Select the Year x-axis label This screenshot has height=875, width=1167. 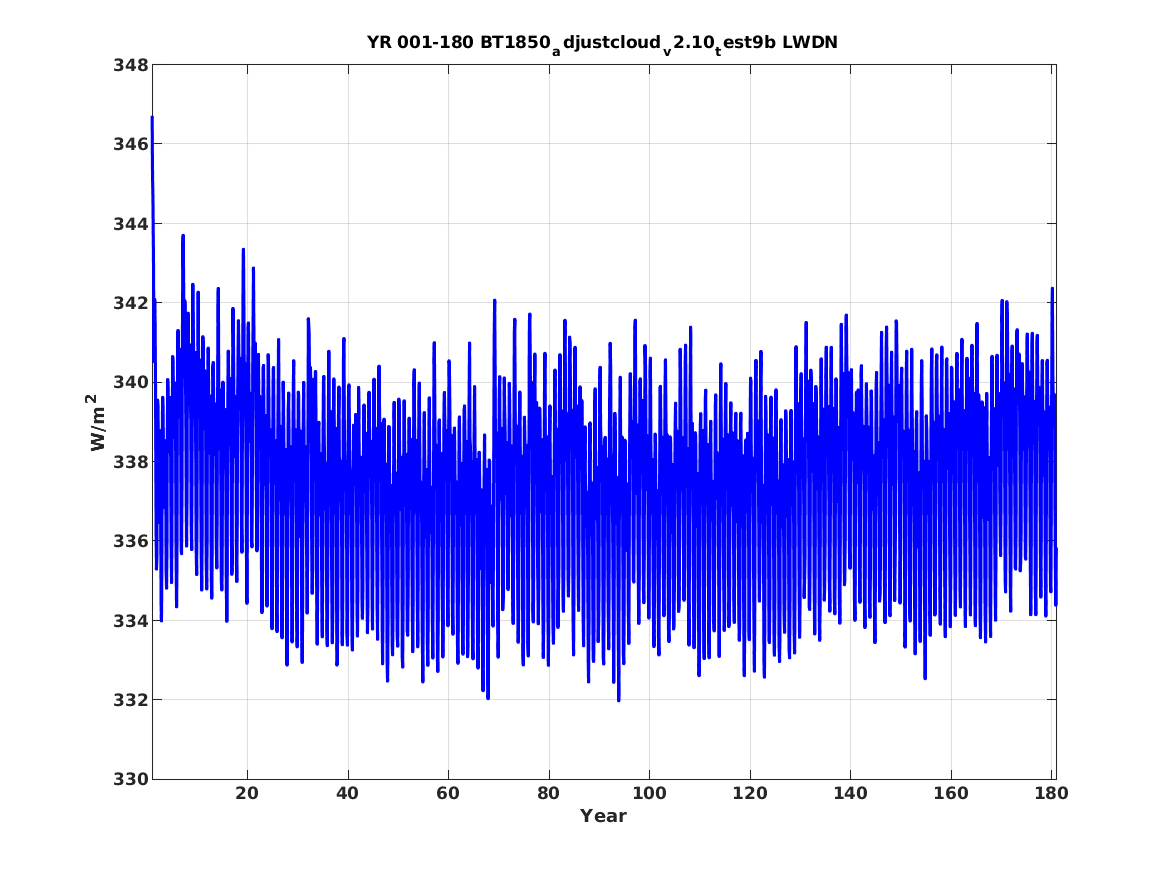click(603, 816)
